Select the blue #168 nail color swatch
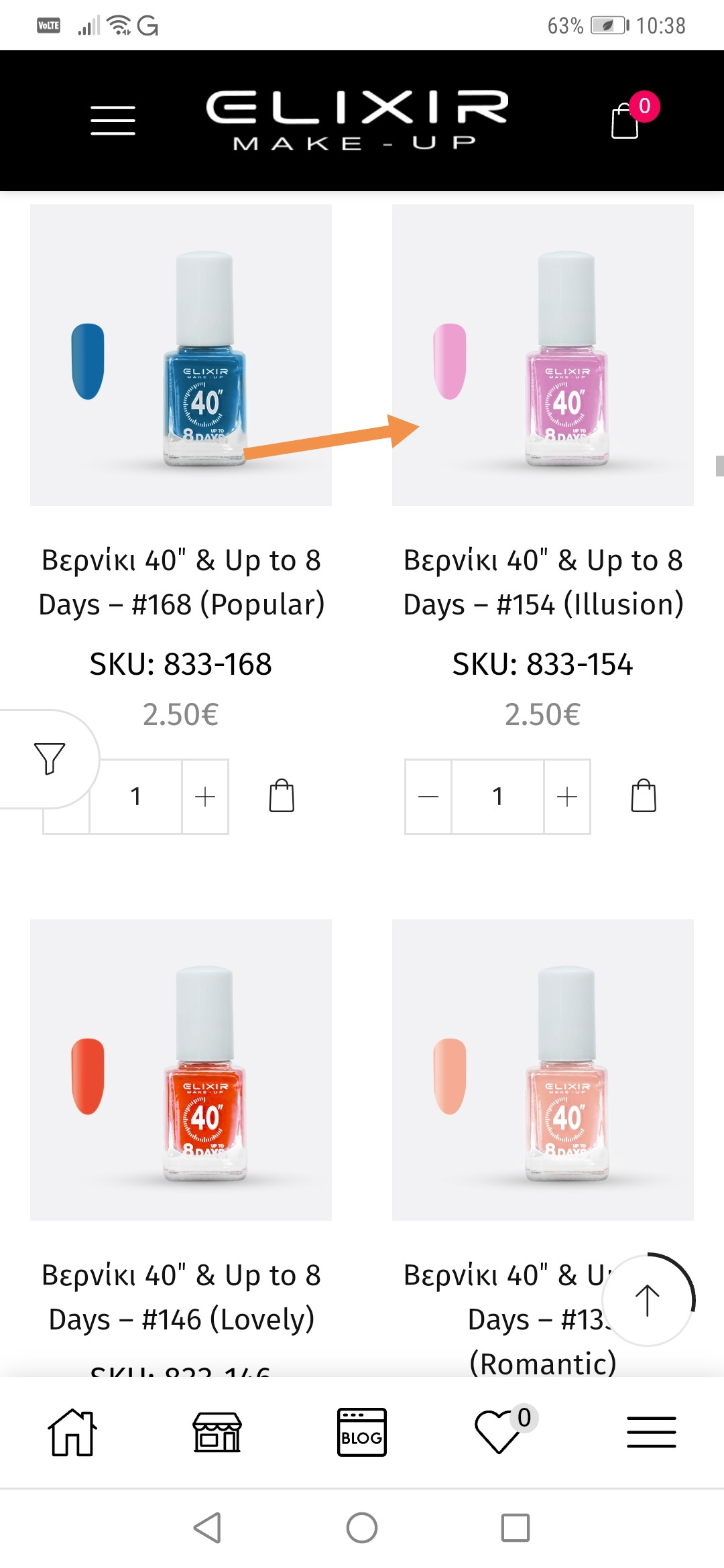Screen dimensions: 724x1568 (x=88, y=362)
